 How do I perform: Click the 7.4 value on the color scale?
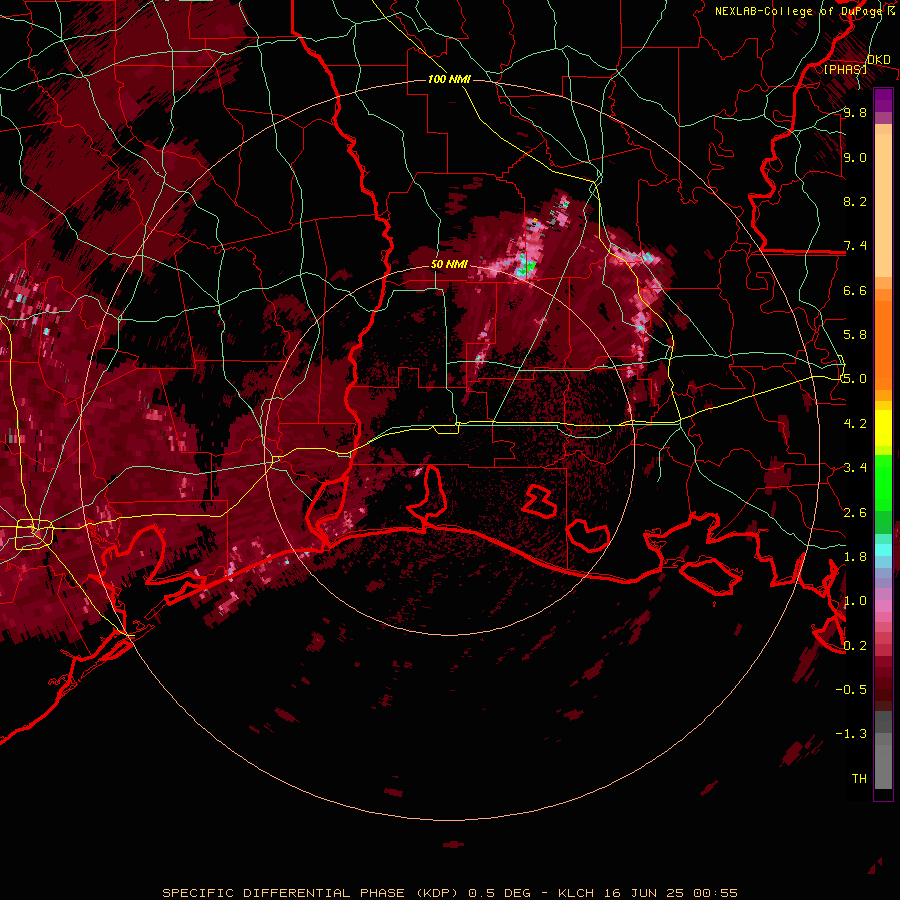tap(855, 246)
